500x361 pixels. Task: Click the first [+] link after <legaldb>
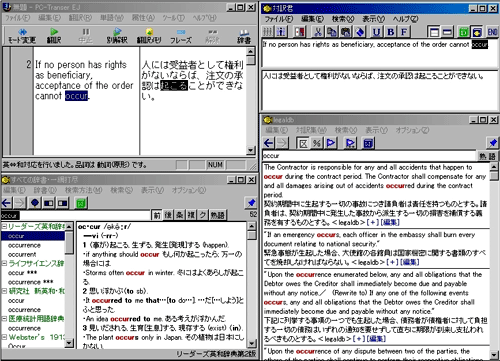373,222
